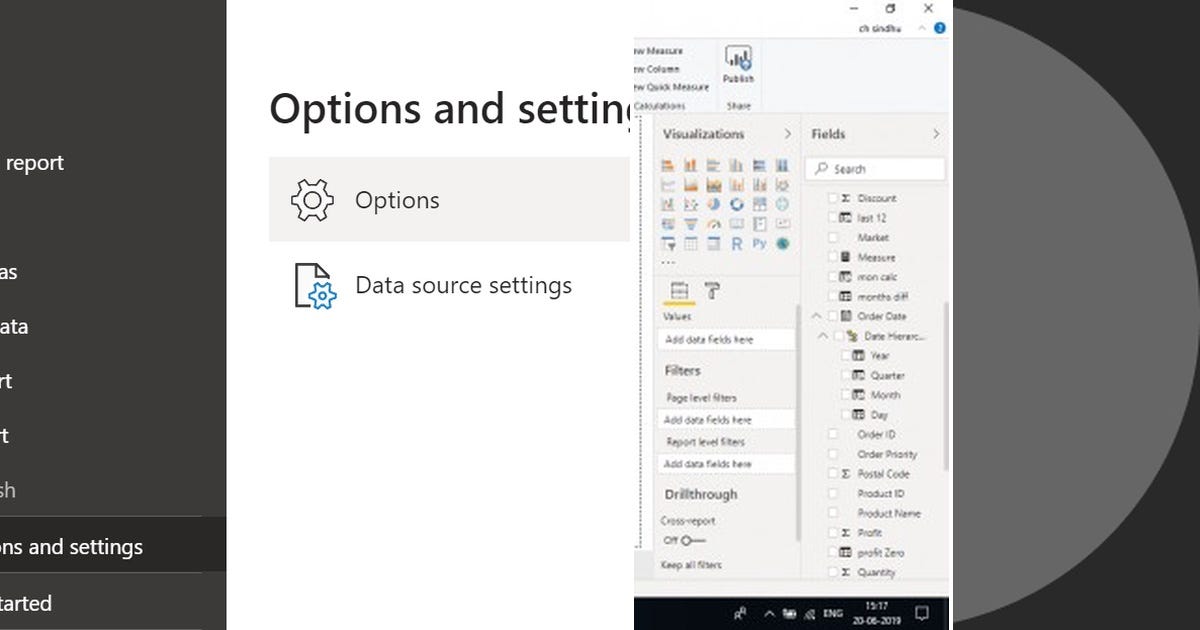Image resolution: width=1200 pixels, height=630 pixels.
Task: Click the Fields search box
Action: 875,168
